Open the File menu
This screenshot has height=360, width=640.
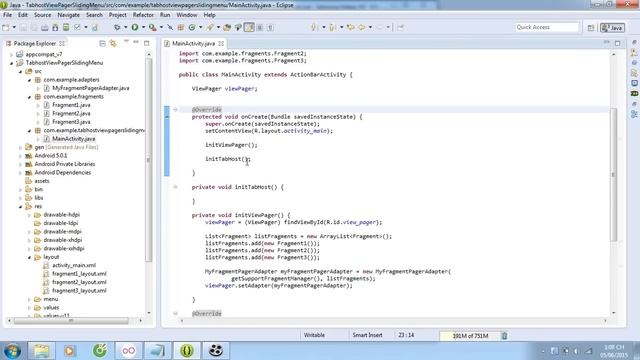pyautogui.click(x=7, y=15)
